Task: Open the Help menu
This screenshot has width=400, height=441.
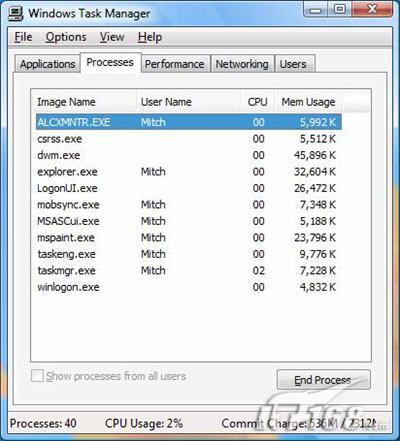Action: click(150, 37)
